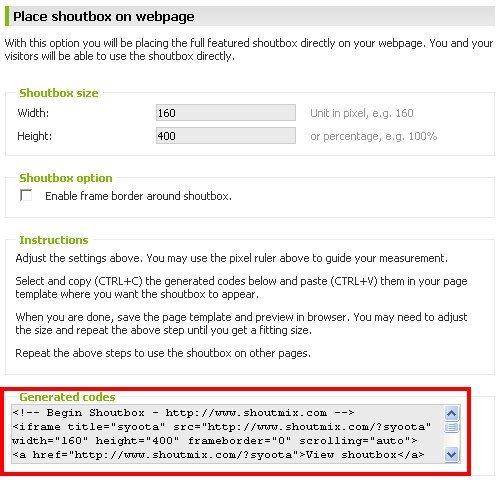Enable frame border around shoutbox checkbox
500x490 pixels.
[26, 195]
